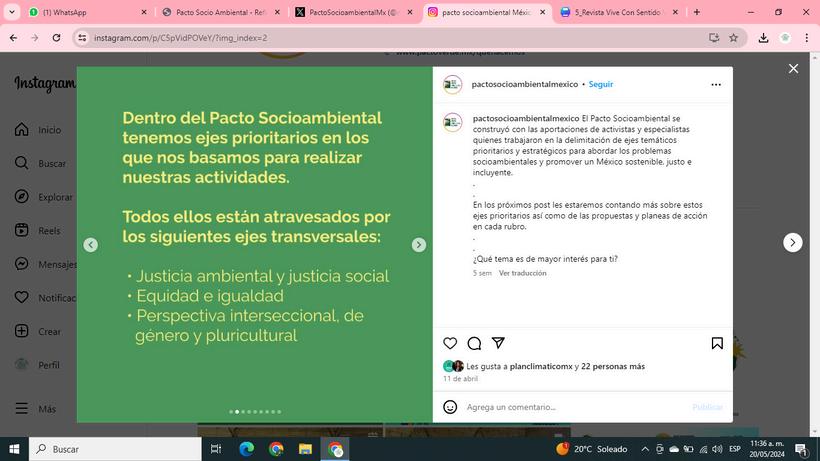Show hidden system tray icons chevron
The width and height of the screenshot is (820, 461).
645,449
